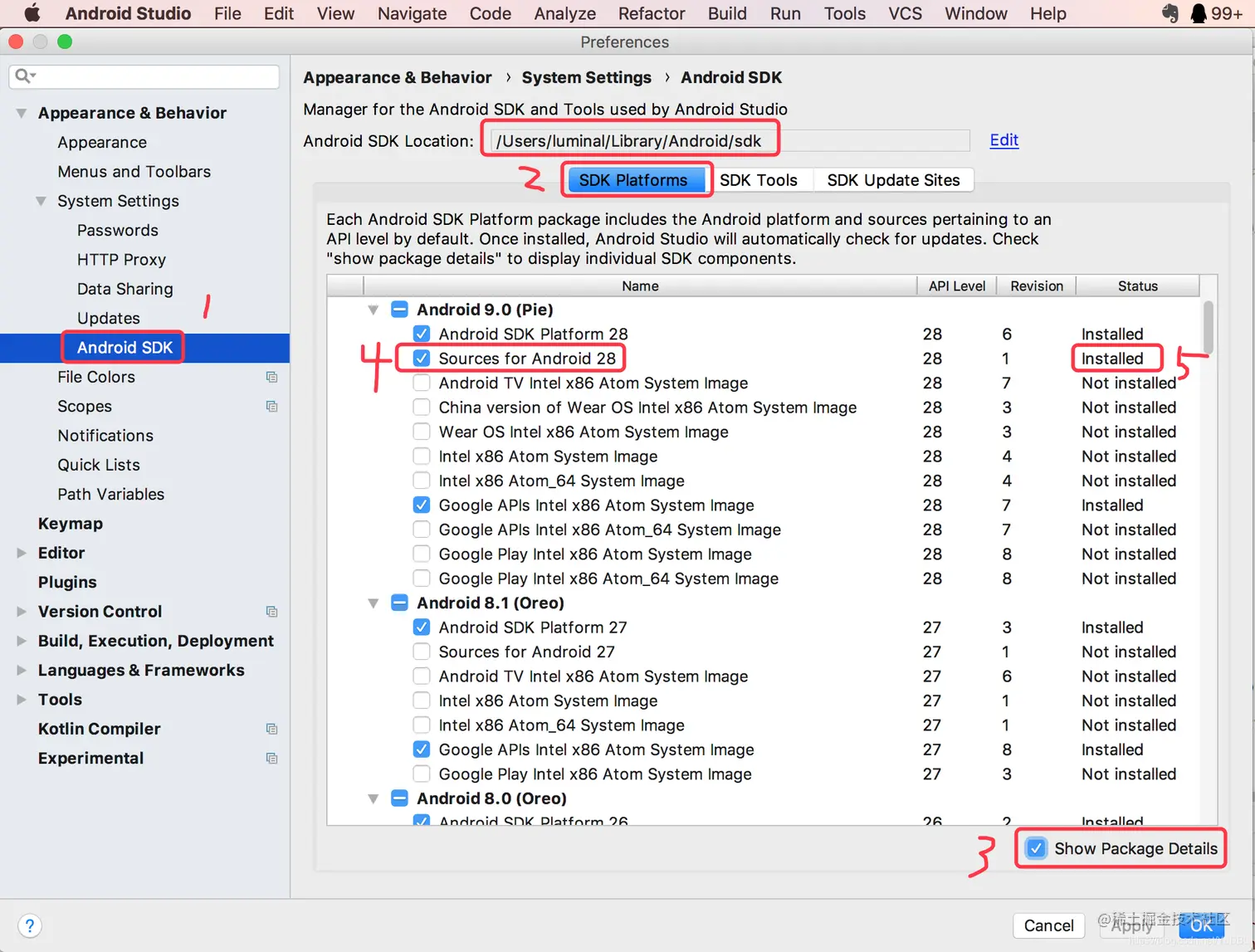Expand the Tools settings section
Viewport: 1255px width, 952px height.
click(22, 700)
